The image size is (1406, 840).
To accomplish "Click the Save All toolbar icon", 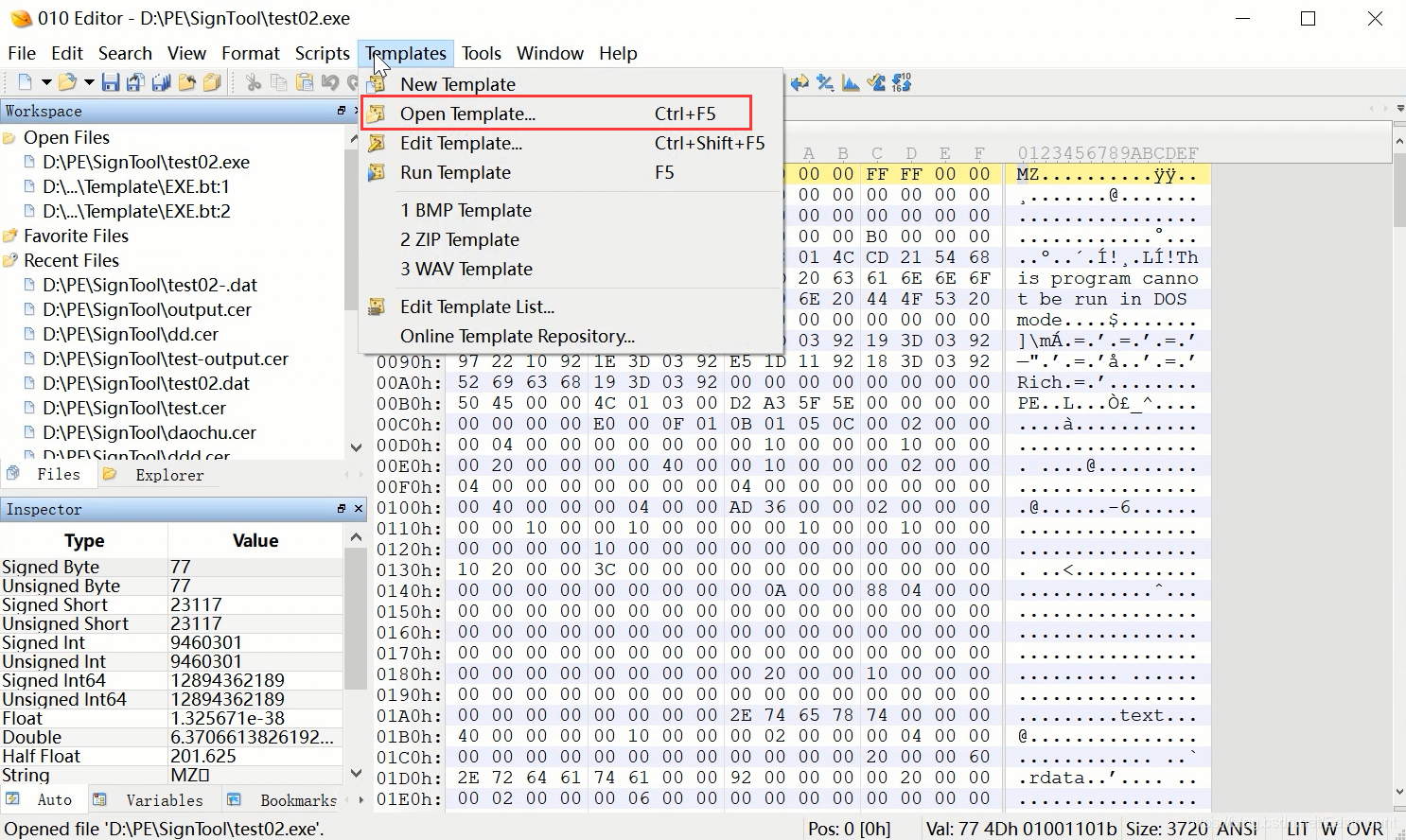I will pos(161,82).
